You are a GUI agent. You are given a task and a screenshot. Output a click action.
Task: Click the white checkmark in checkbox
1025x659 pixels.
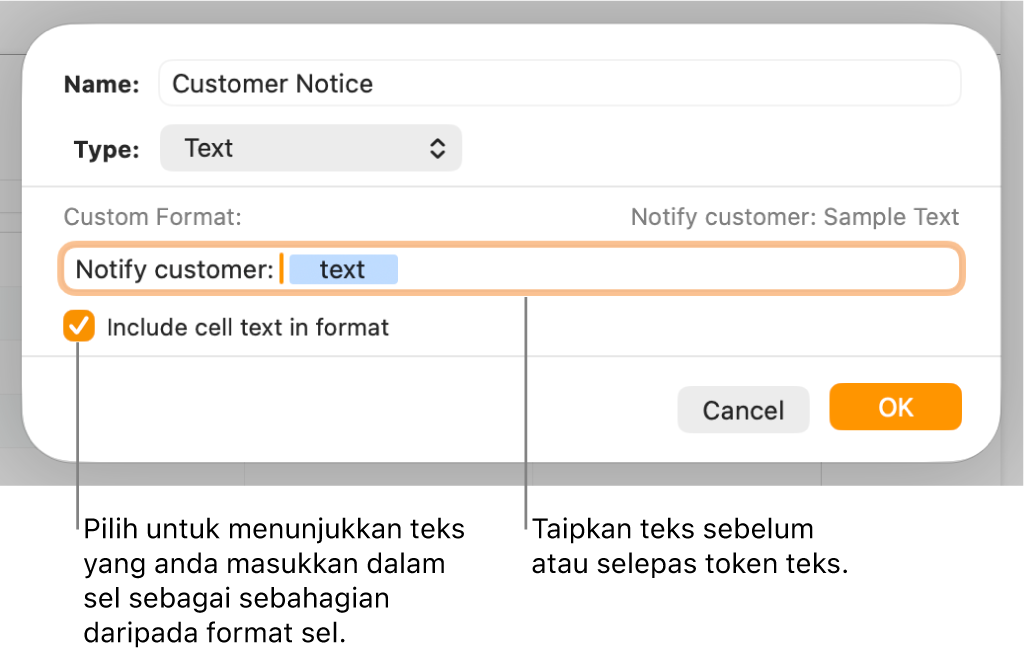tap(79, 326)
